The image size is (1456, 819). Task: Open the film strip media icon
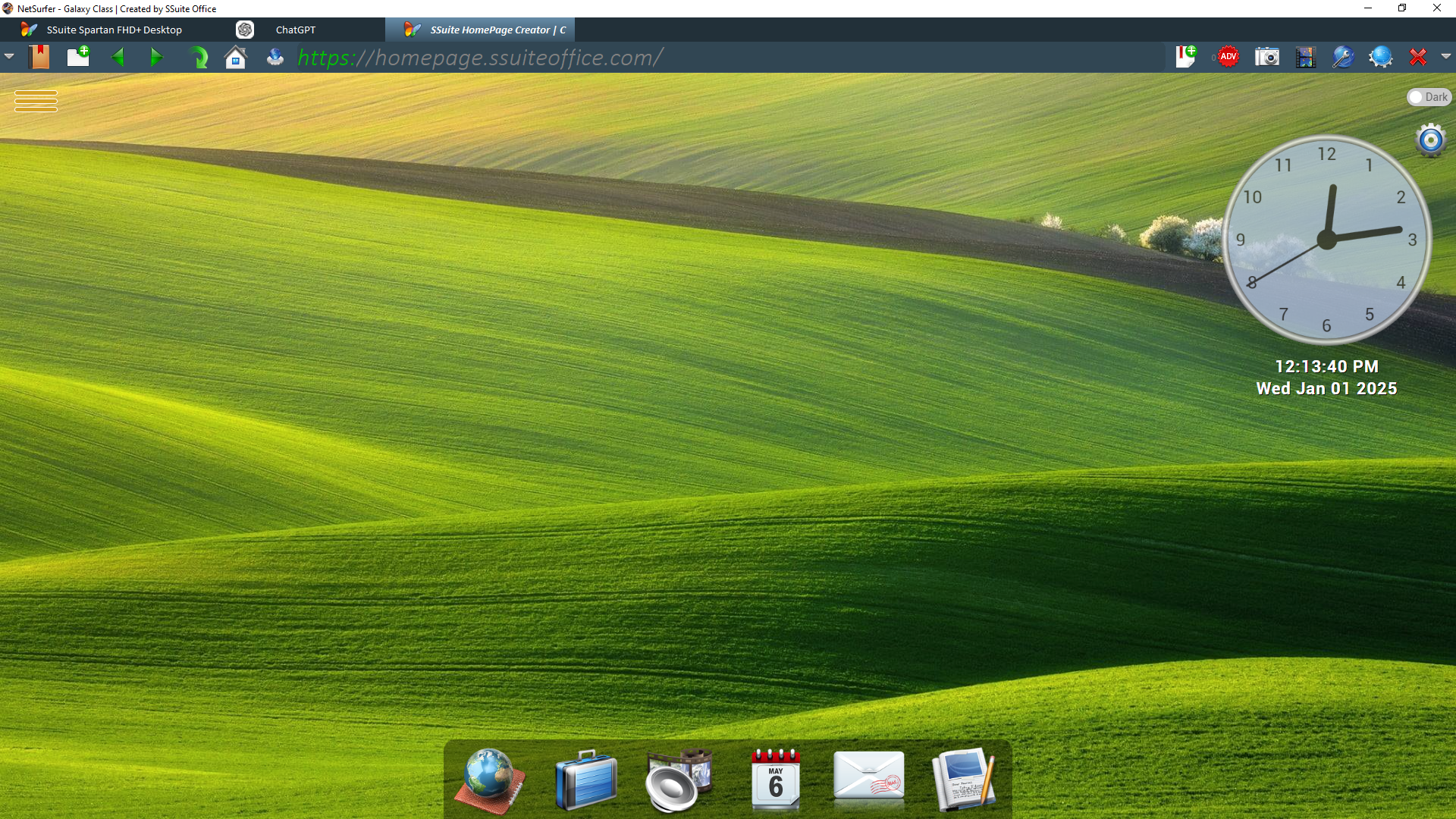coord(1305,57)
